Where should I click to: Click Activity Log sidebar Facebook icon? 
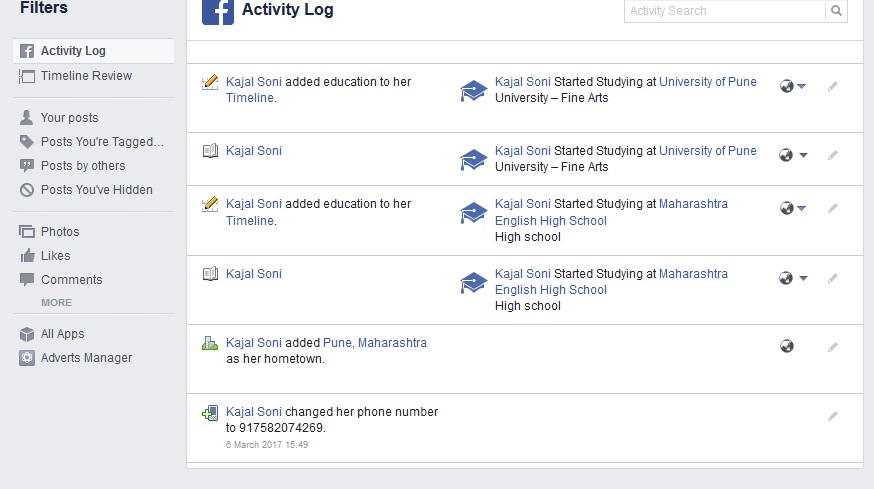27,51
